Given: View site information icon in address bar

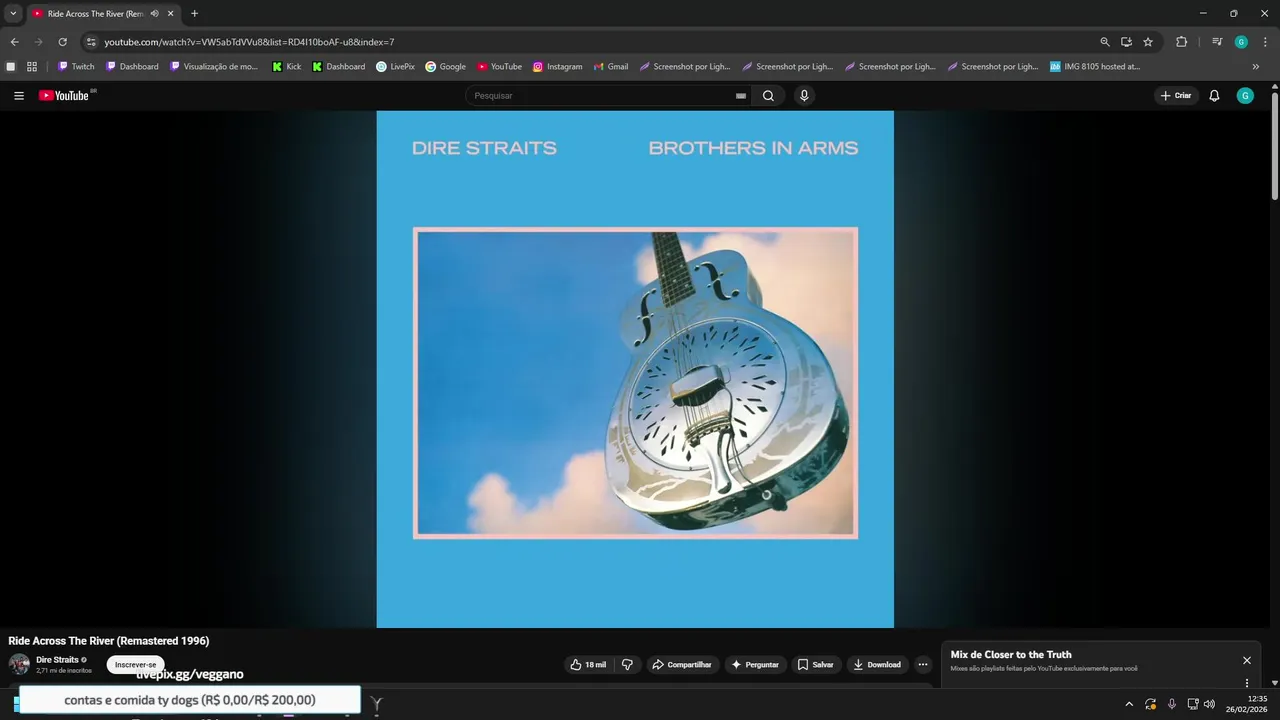Looking at the screenshot, I should click(91, 42).
